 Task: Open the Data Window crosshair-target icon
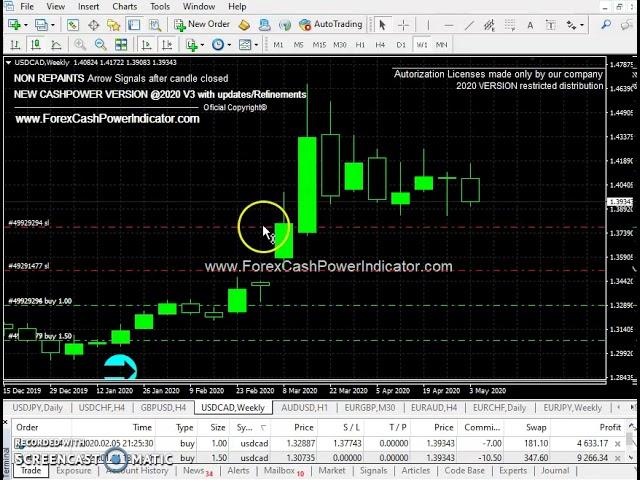click(x=93, y=25)
